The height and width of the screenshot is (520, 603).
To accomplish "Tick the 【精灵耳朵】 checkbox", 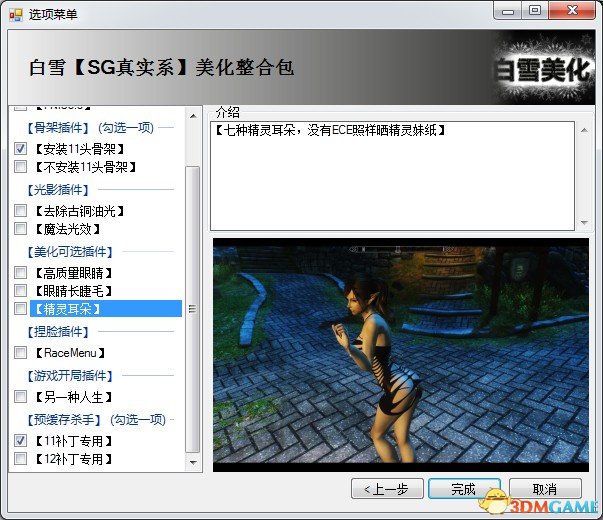I will pos(20,308).
